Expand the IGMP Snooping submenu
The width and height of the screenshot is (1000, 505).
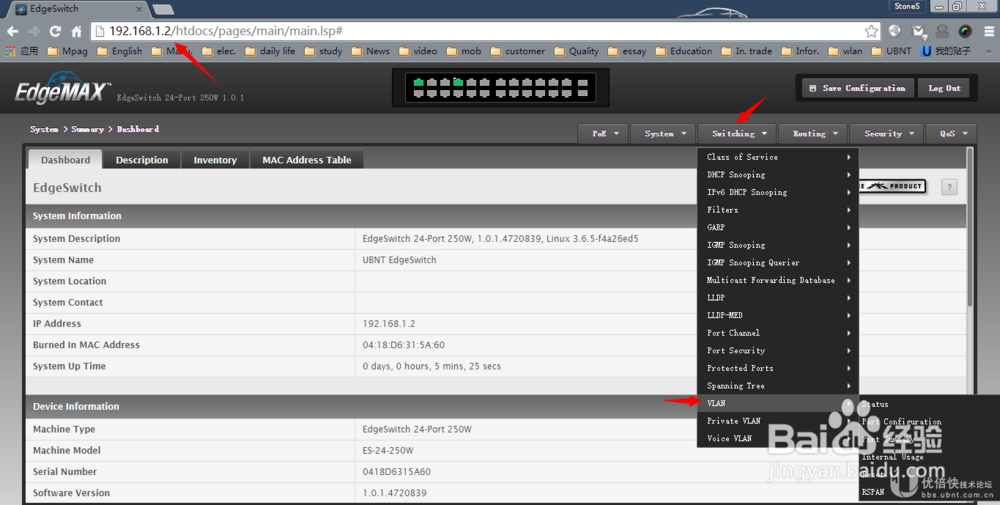click(777, 245)
